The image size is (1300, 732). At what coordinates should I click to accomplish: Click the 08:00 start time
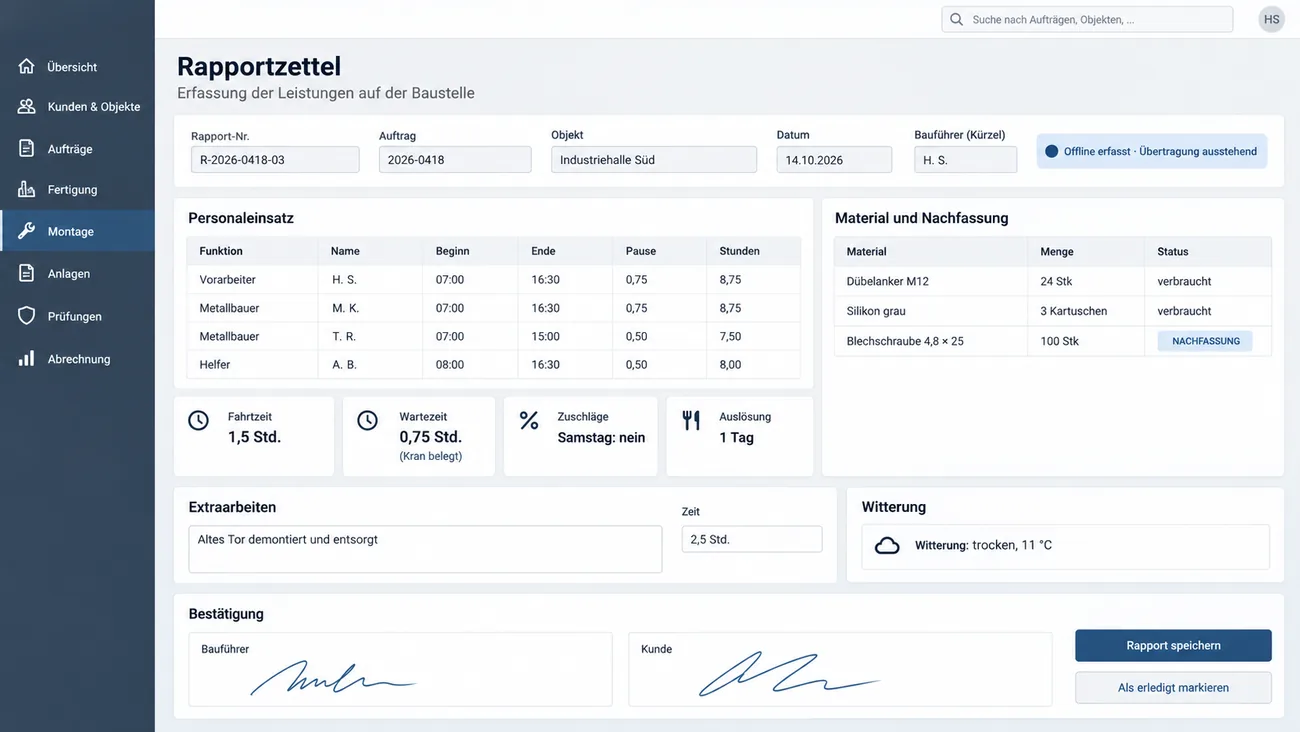pos(450,365)
